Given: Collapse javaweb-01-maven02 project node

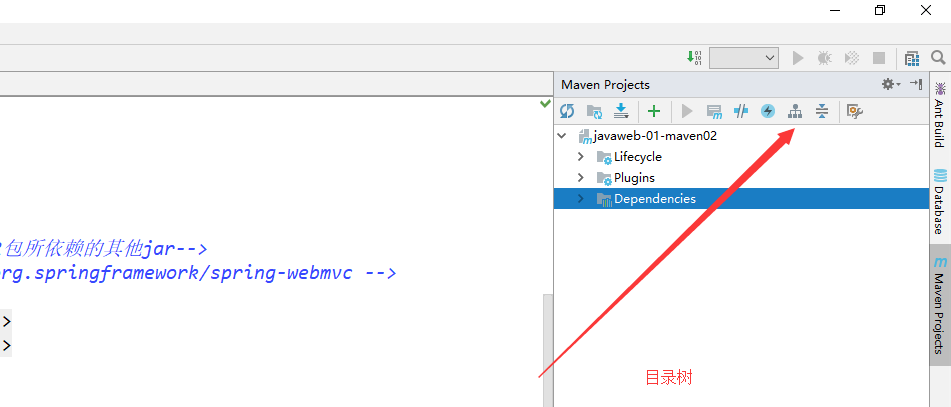Looking at the screenshot, I should coord(562,136).
